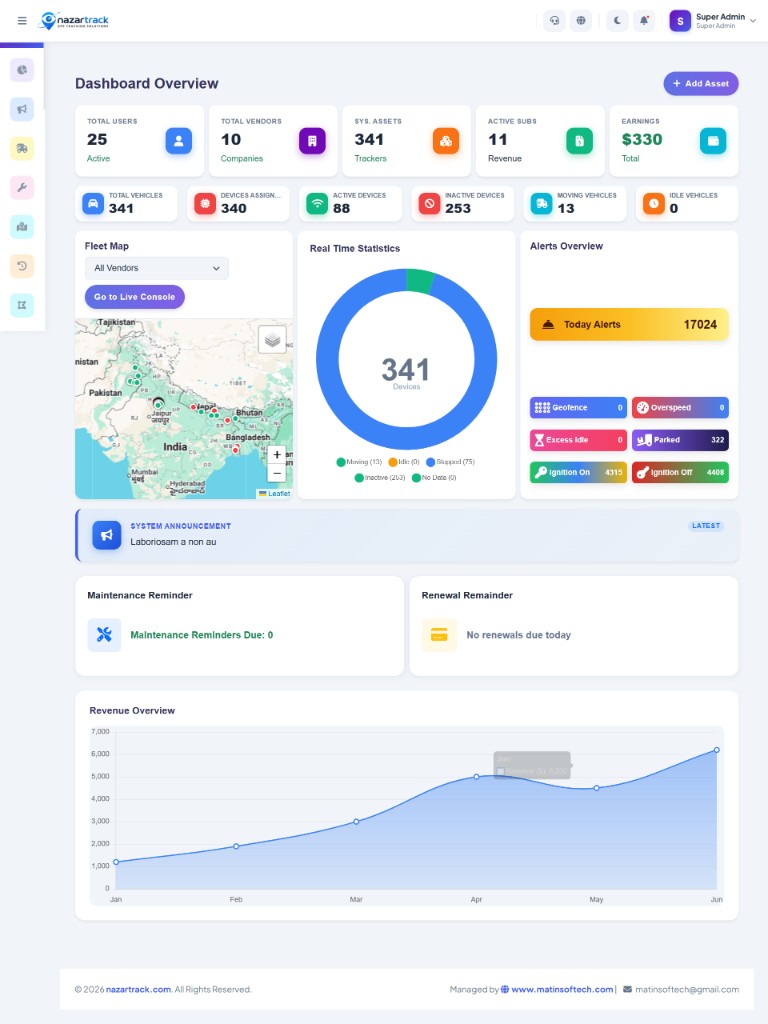Screen dimensions: 768x1024
Task: Open the Ignition Off alerts tile
Action: pyautogui.click(x=680, y=472)
